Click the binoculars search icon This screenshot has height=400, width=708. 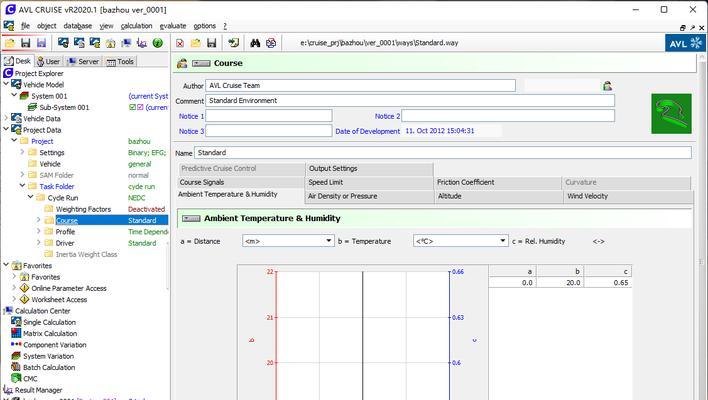click(x=255, y=43)
